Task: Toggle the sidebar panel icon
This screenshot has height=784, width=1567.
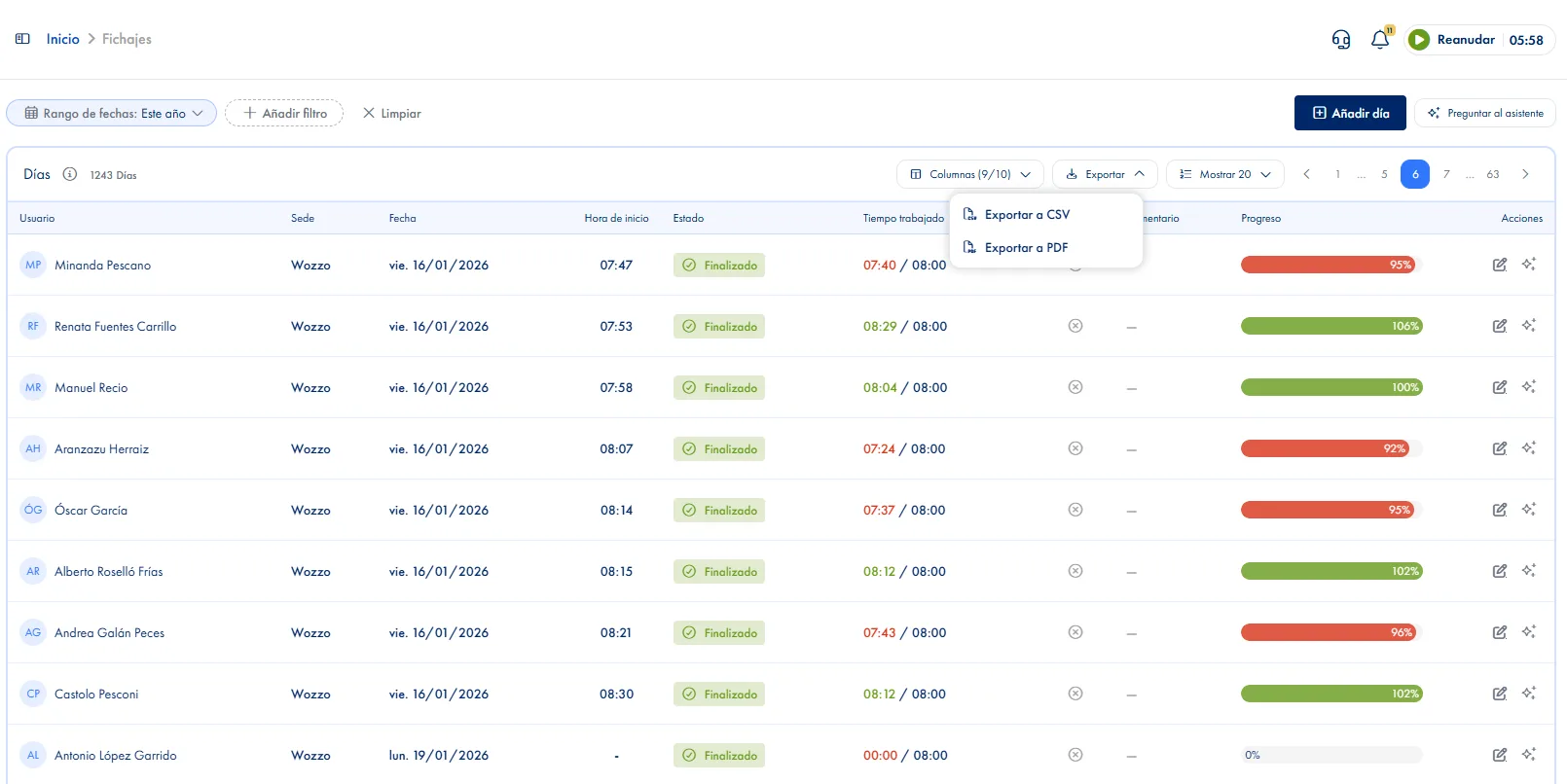Action: tap(22, 39)
